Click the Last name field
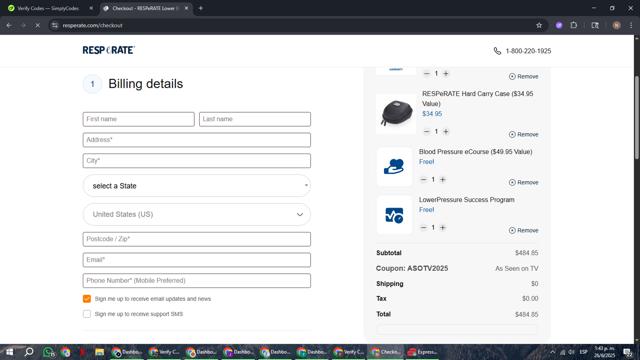The width and height of the screenshot is (640, 360). point(255,119)
